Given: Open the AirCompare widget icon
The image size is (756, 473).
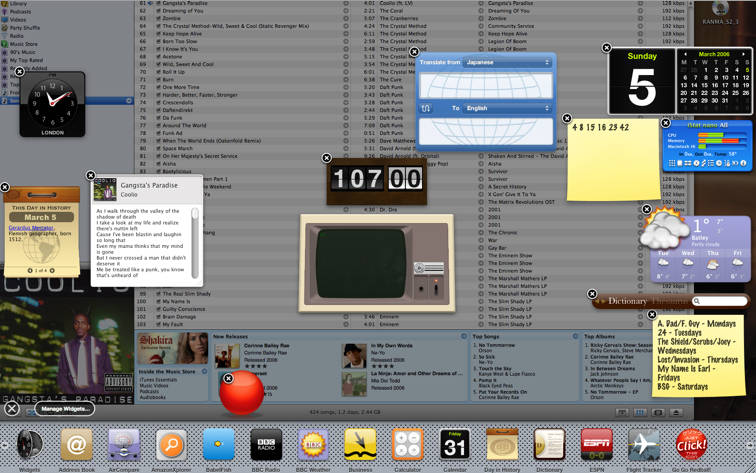Looking at the screenshot, I should click(124, 445).
